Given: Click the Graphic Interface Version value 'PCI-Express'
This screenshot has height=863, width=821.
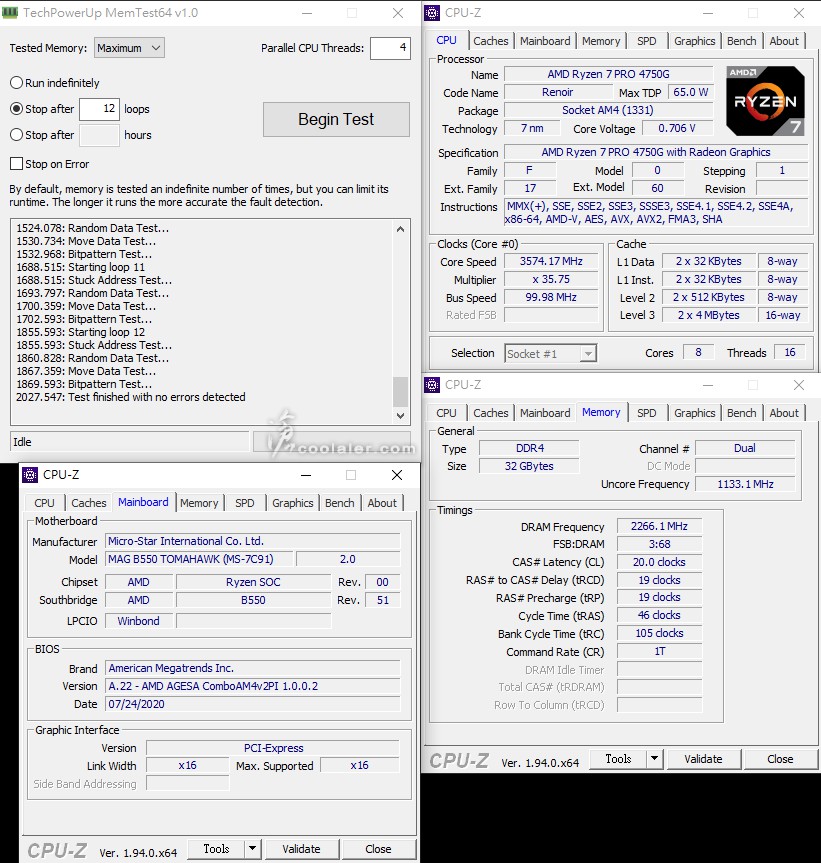Looking at the screenshot, I should pos(273,749).
